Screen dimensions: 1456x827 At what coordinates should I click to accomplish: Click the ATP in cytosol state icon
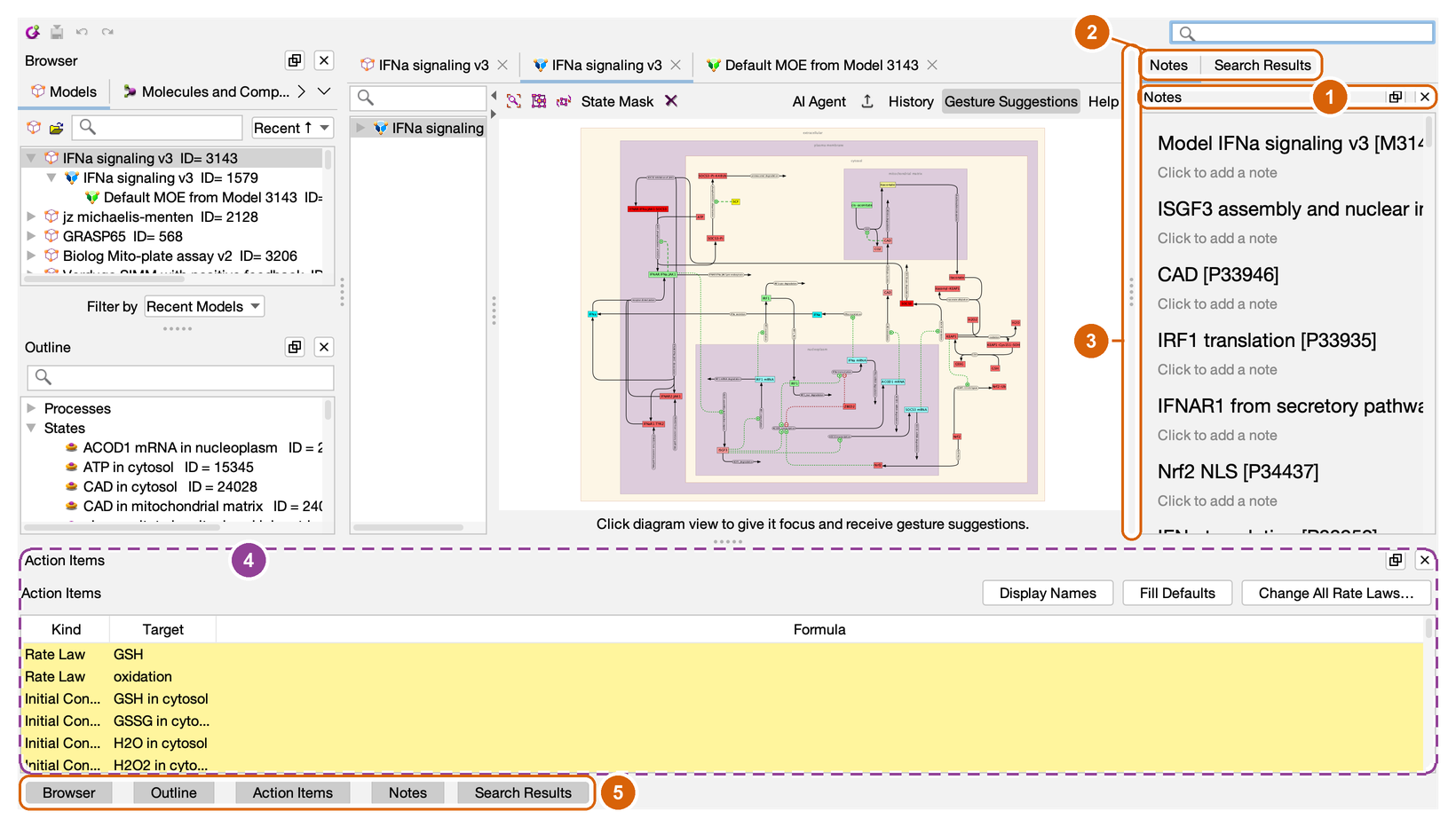click(x=71, y=467)
